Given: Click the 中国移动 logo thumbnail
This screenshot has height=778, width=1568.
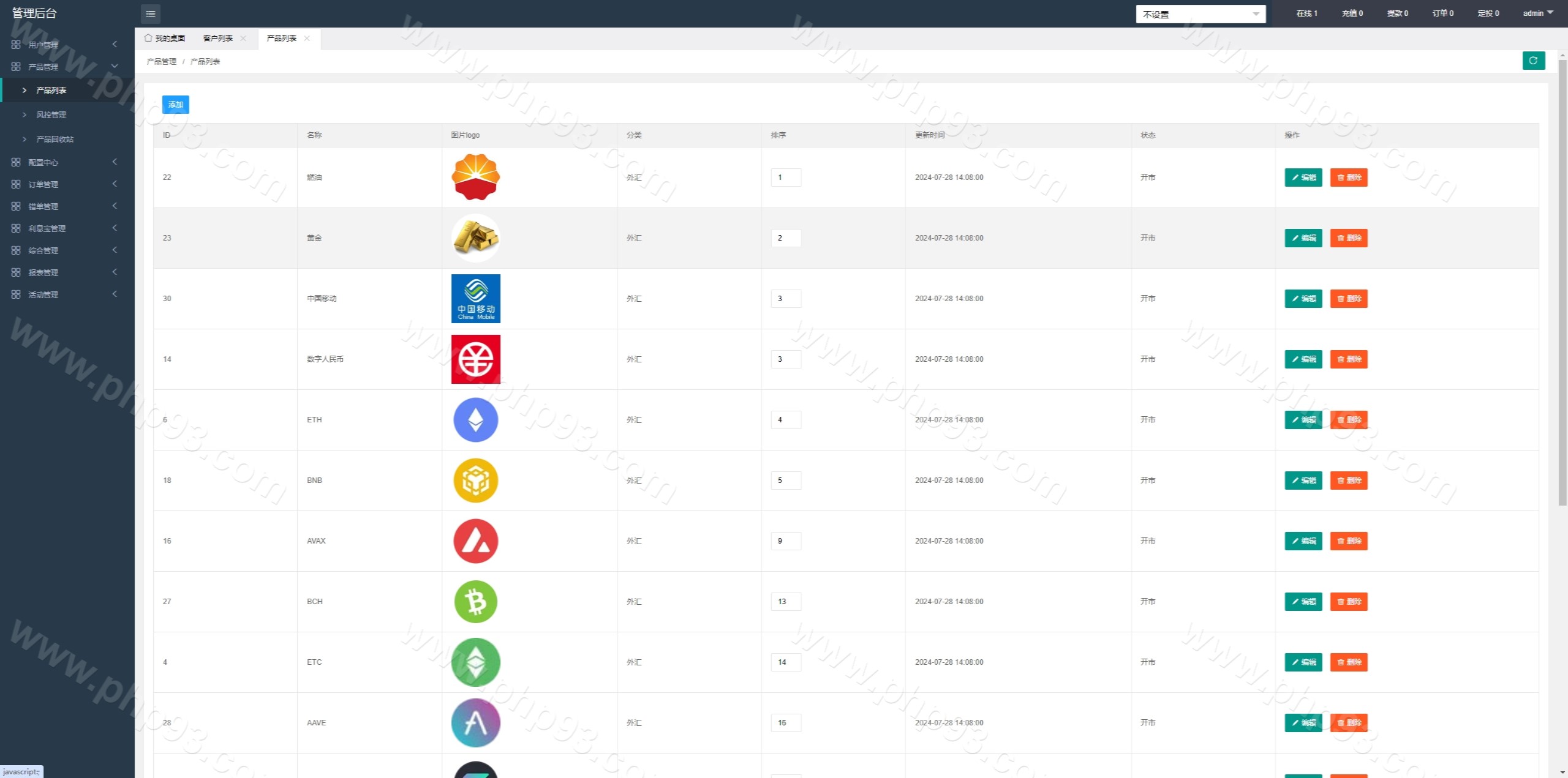Looking at the screenshot, I should [x=475, y=299].
